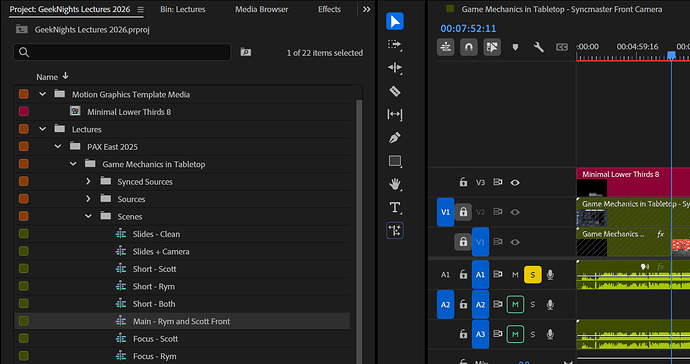
Task: Toggle V1 track output eye
Action: (x=515, y=242)
